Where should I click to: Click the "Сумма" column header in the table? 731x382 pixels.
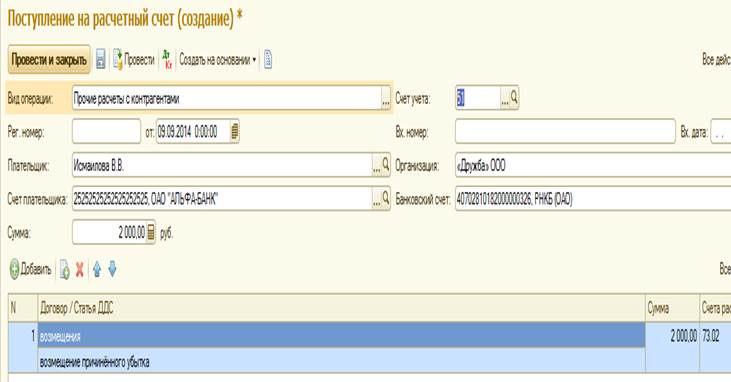point(672,308)
